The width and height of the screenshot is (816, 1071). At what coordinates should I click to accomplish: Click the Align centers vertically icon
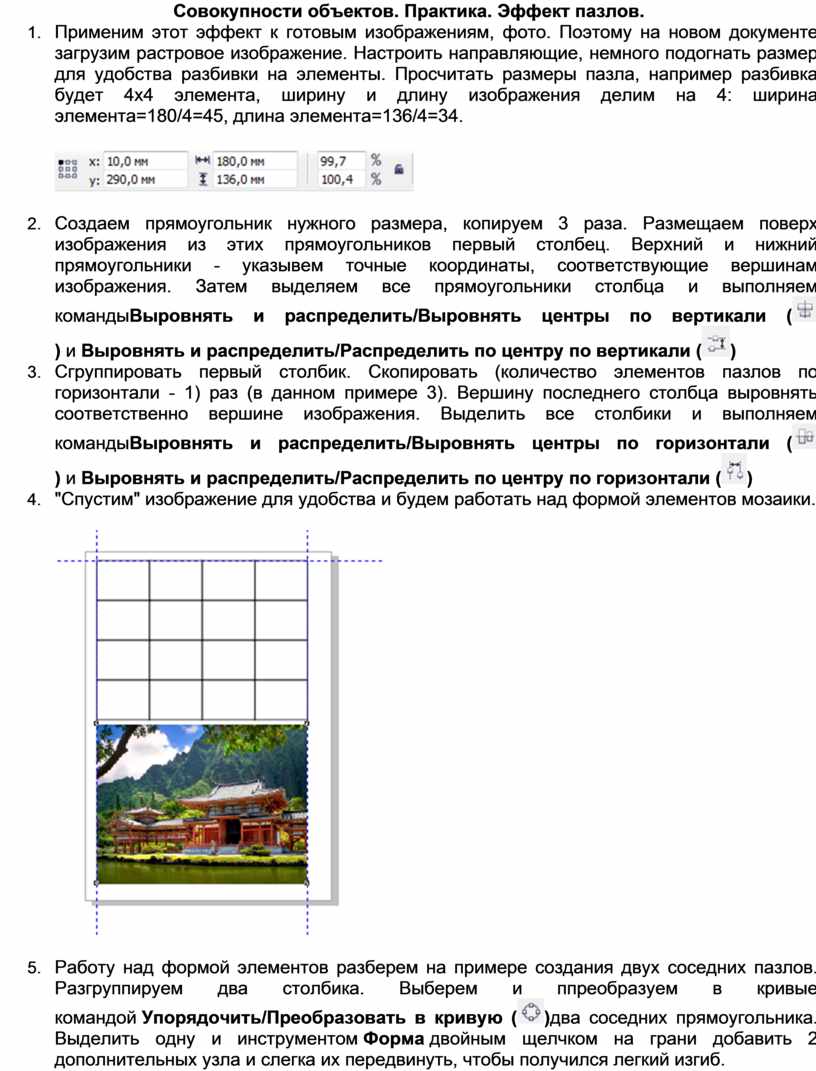coord(805,311)
